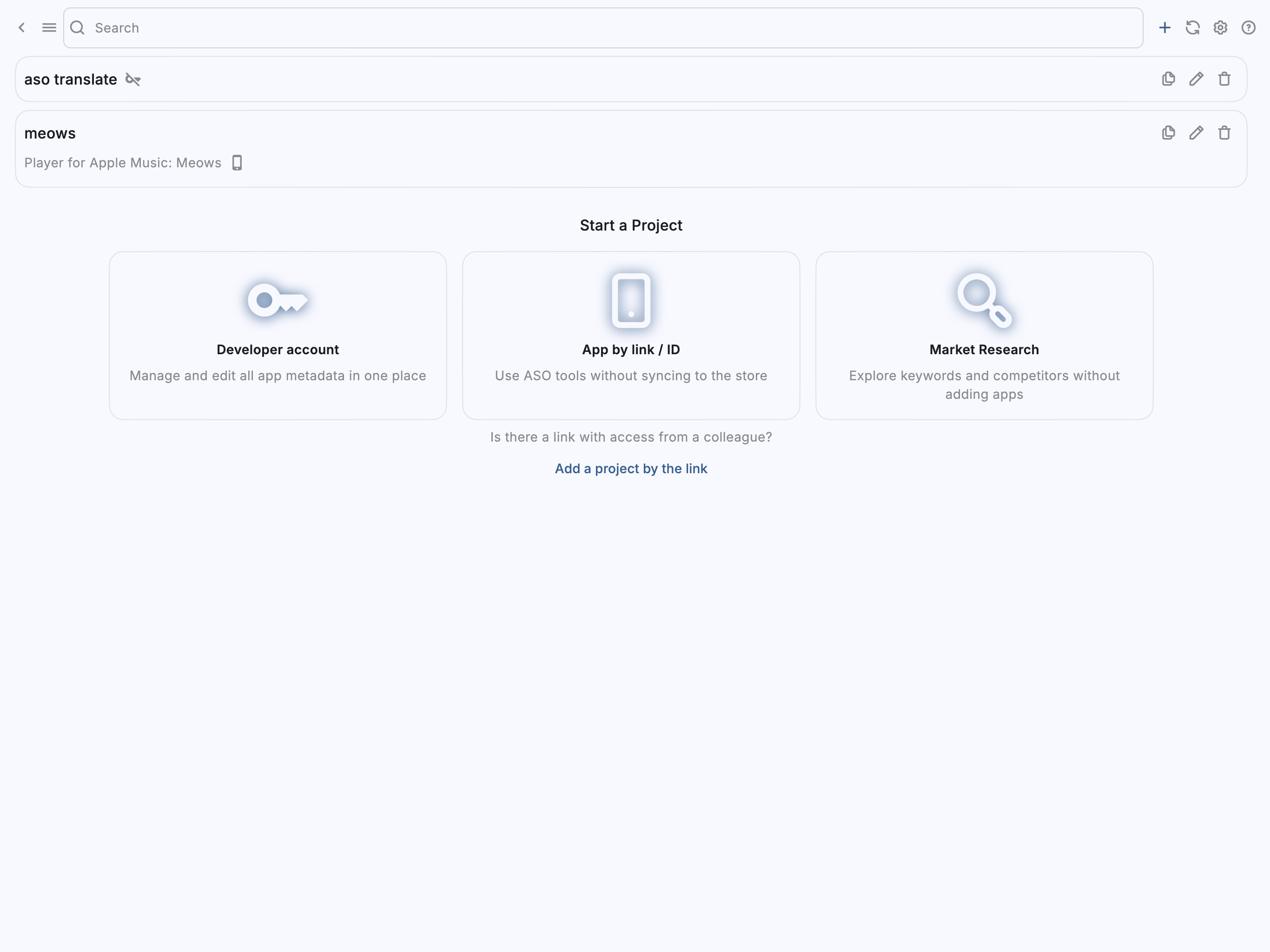1270x952 pixels.
Task: Choose the App by link / ID card
Action: 631,335
